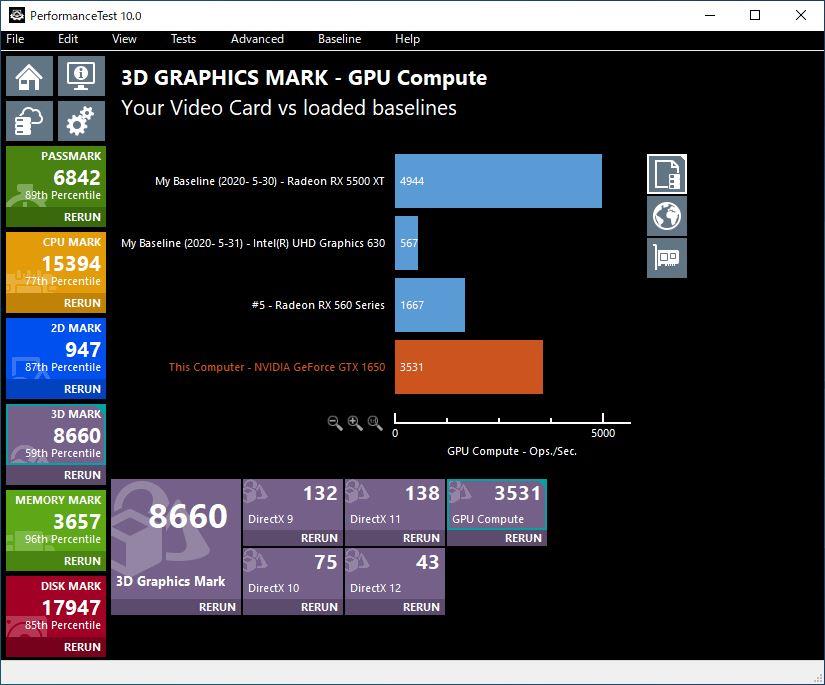Screen dimensions: 825x685
Task: Zoom in the chart with plus magnifier
Action: (x=355, y=422)
